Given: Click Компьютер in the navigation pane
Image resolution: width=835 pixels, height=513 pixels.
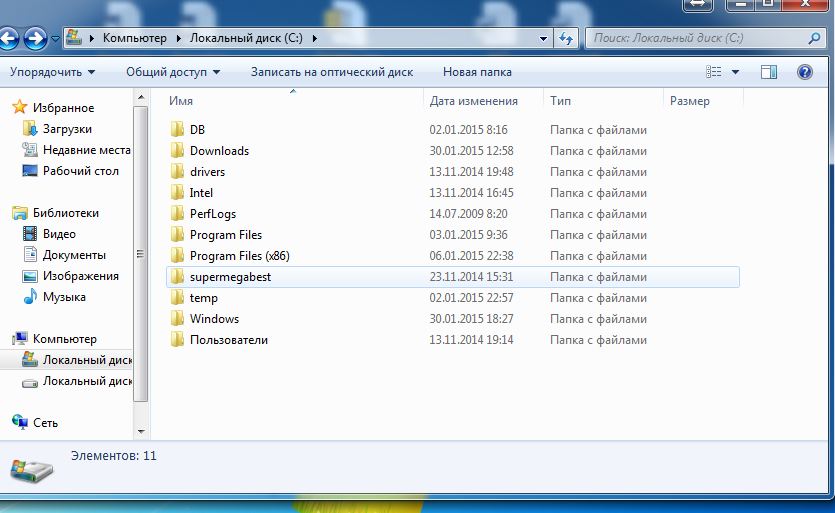Looking at the screenshot, I should [64, 339].
